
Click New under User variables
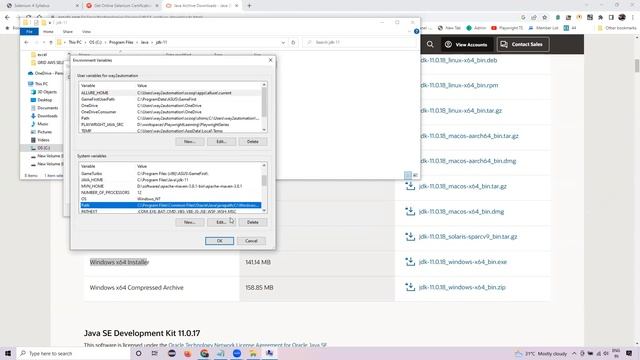(x=189, y=142)
